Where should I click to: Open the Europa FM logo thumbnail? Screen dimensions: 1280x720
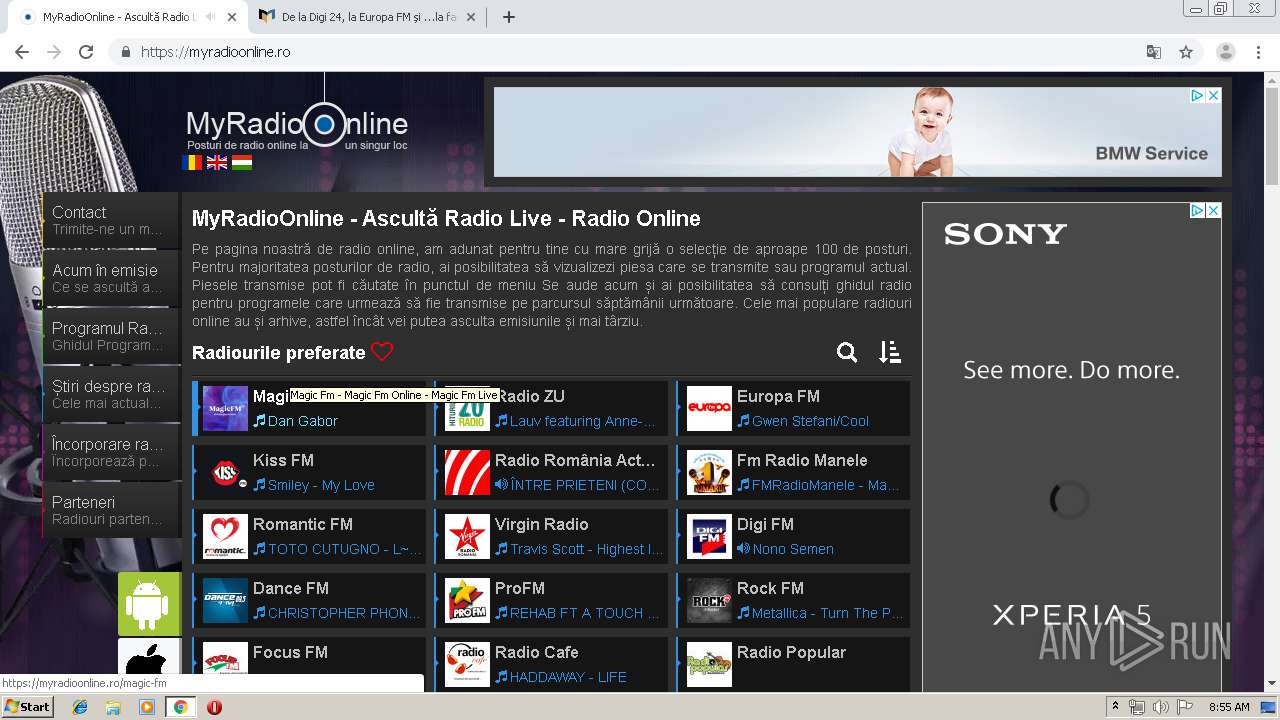[709, 408]
